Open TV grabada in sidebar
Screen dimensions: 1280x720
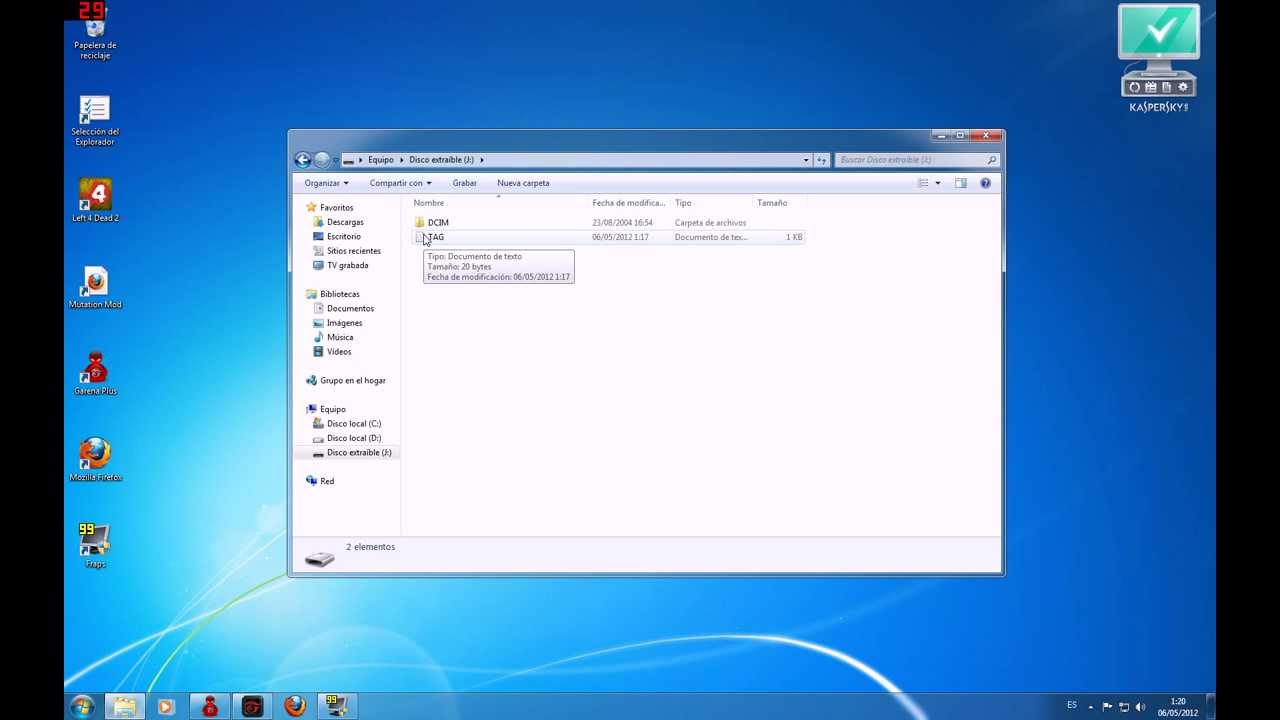[347, 265]
